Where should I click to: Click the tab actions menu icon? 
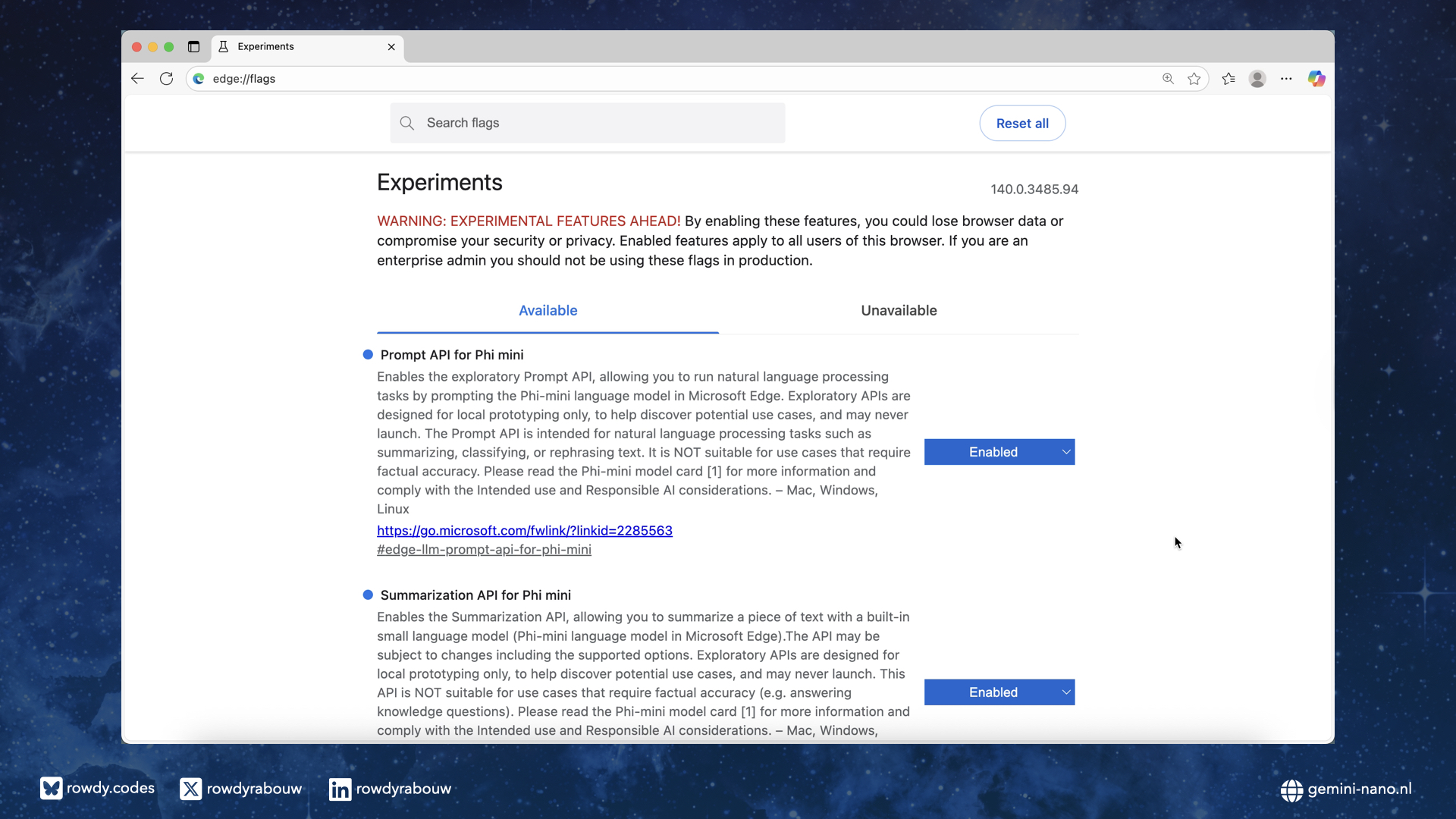193,47
